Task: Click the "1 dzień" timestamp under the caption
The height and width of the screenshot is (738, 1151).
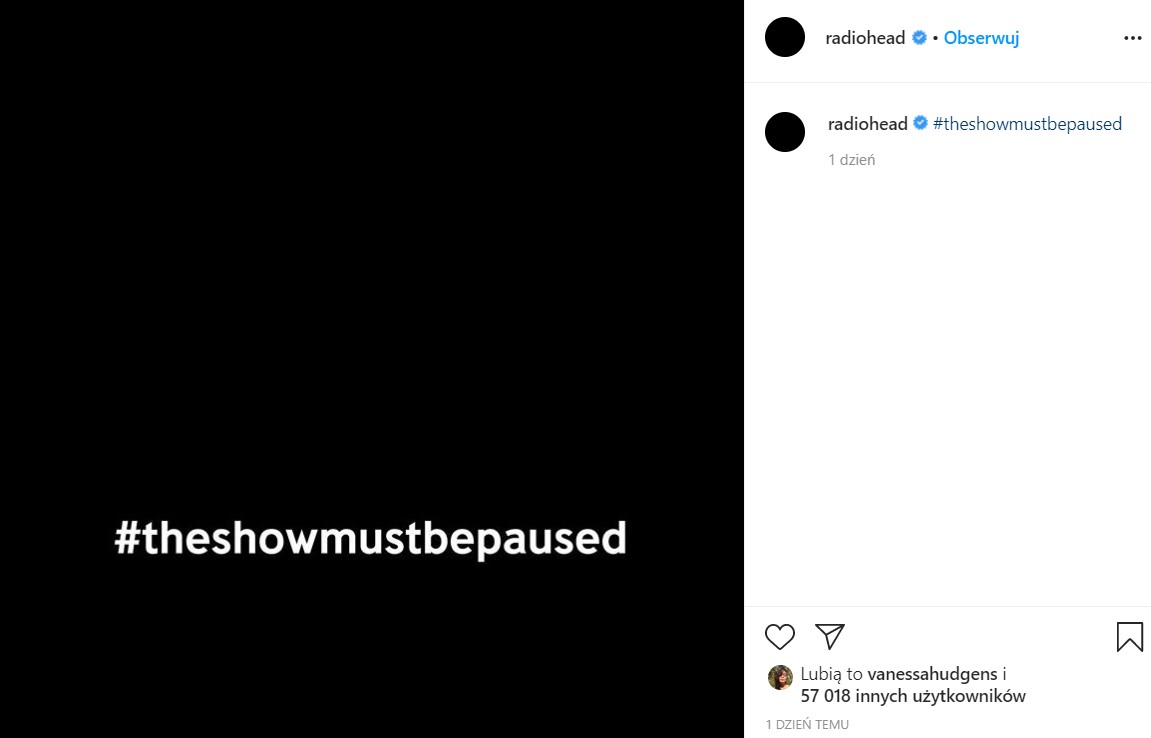Action: coord(851,160)
